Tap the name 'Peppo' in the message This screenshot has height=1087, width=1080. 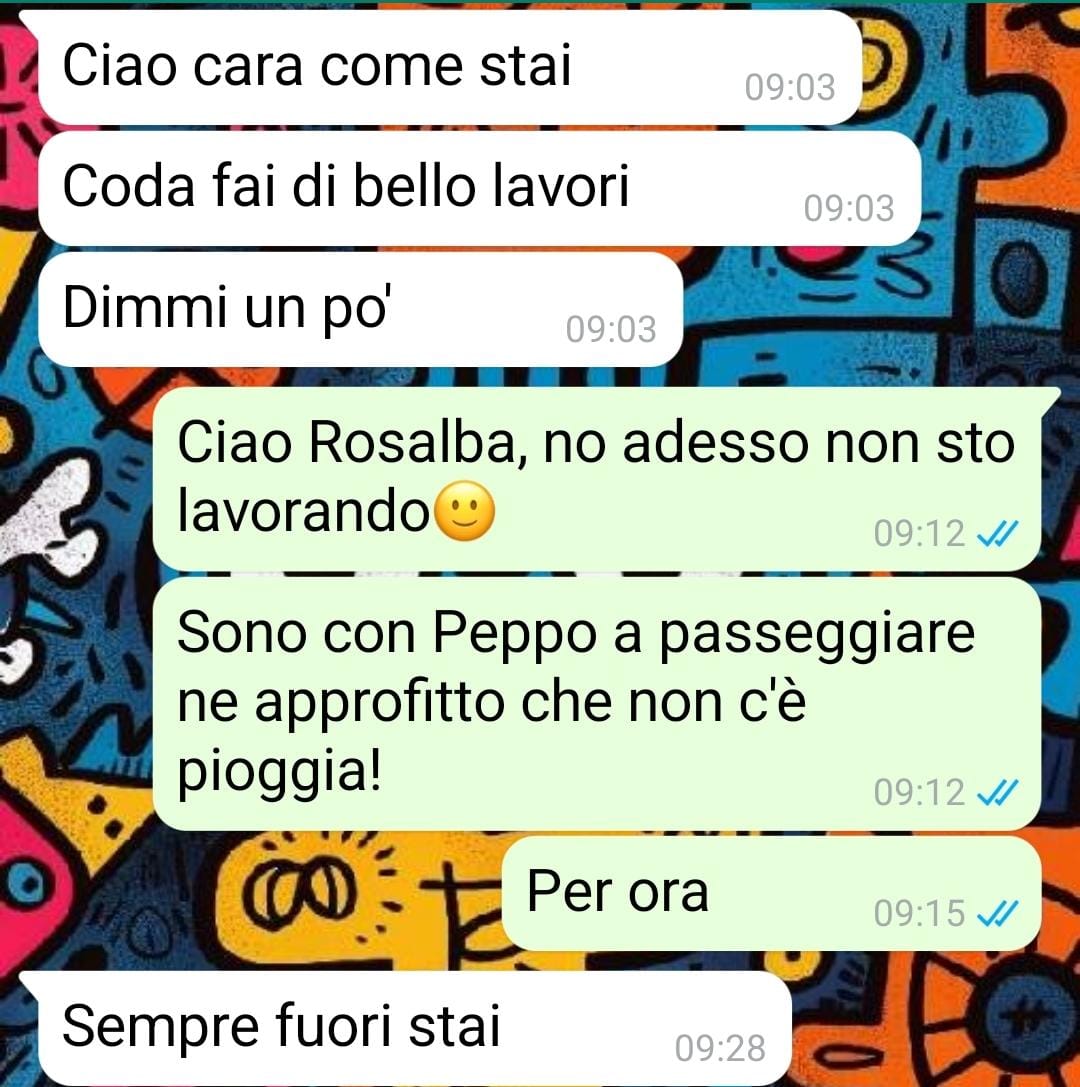point(515,634)
